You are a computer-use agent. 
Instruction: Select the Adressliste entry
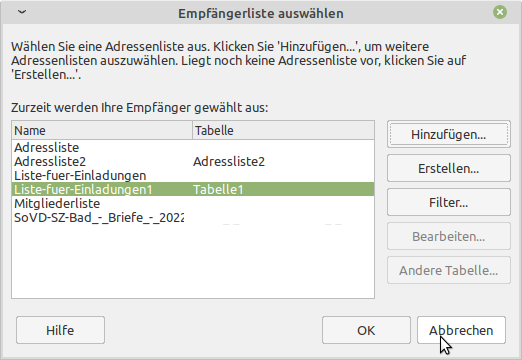pyautogui.click(x=193, y=147)
